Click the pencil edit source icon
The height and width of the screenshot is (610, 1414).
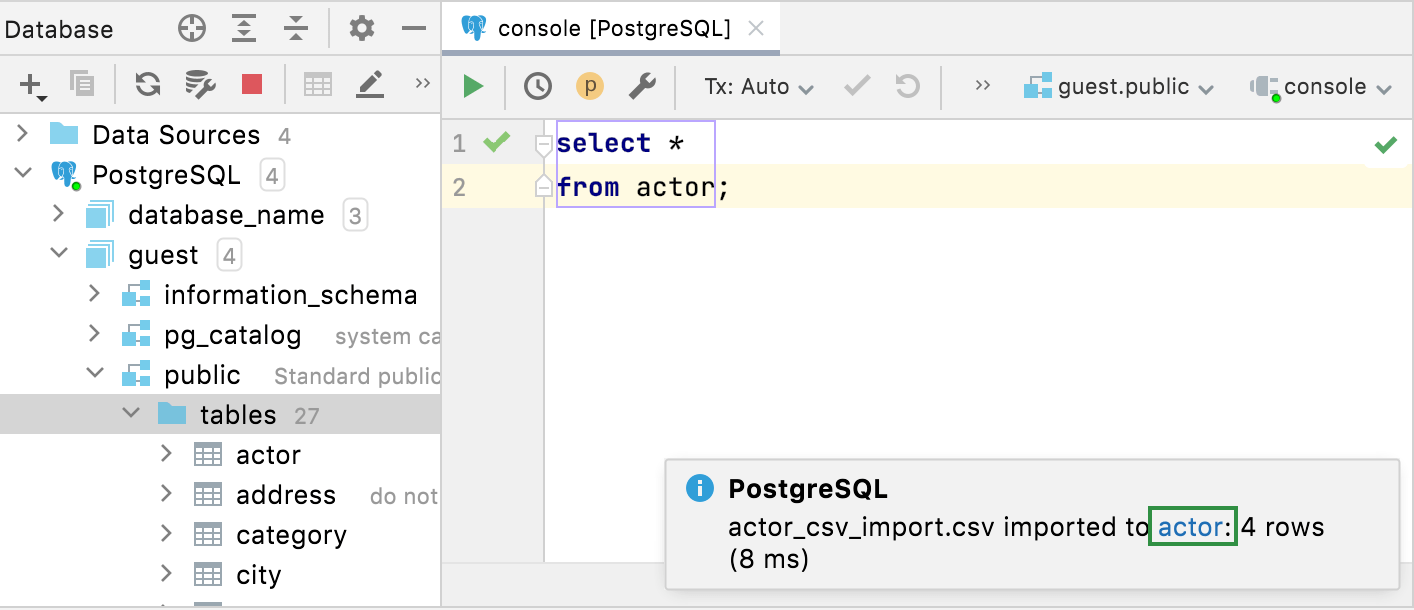coord(371,85)
